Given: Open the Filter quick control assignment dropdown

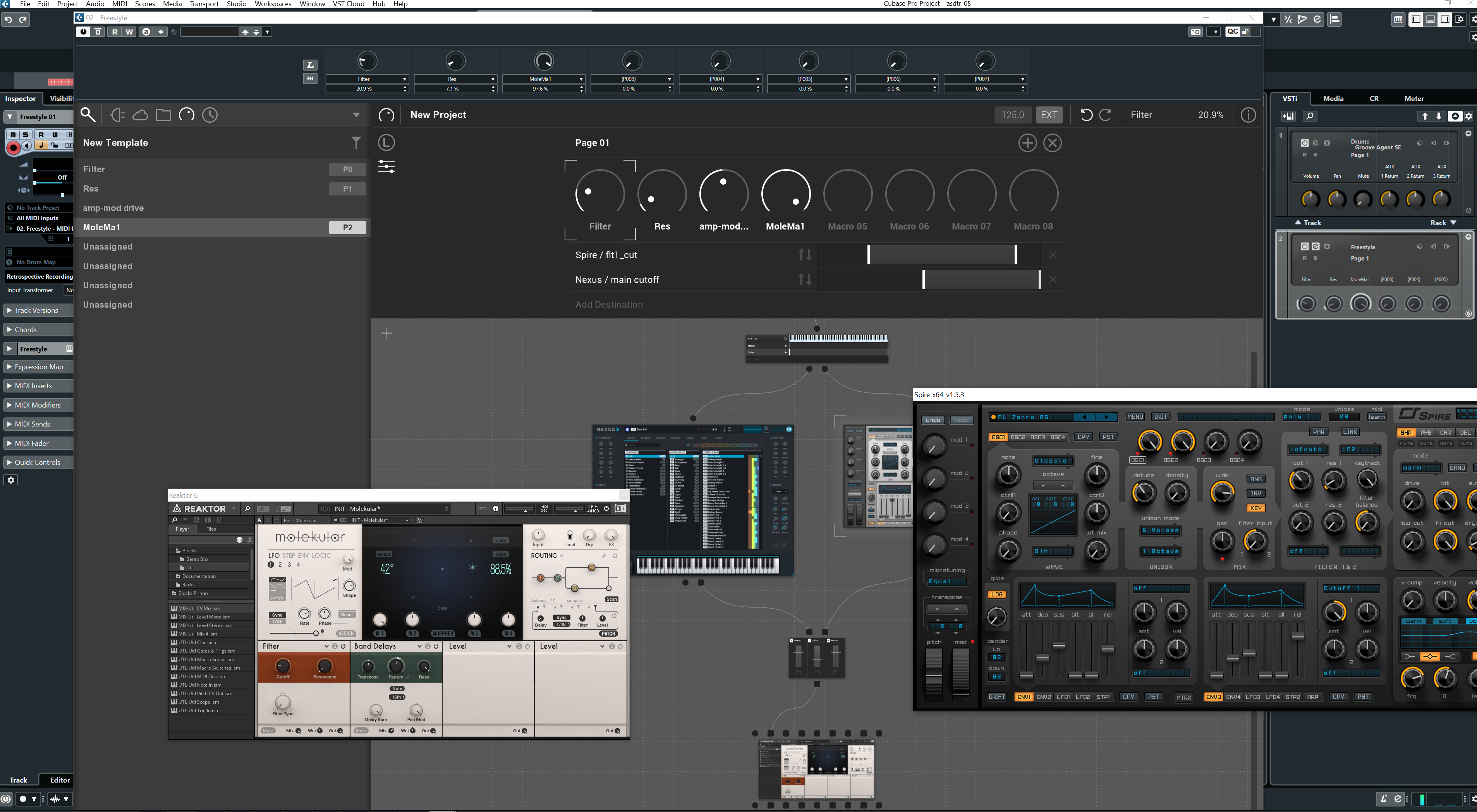Looking at the screenshot, I should pyautogui.click(x=405, y=79).
